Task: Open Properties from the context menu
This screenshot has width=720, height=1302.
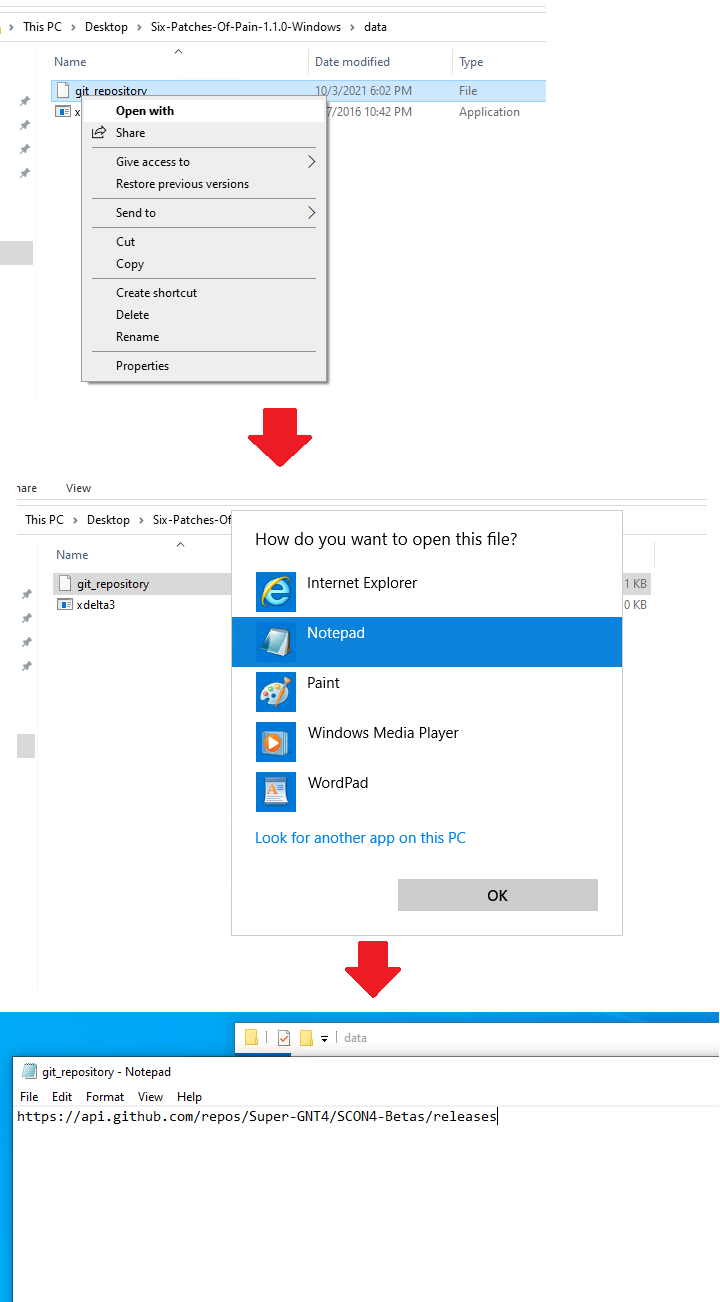Action: coord(142,366)
